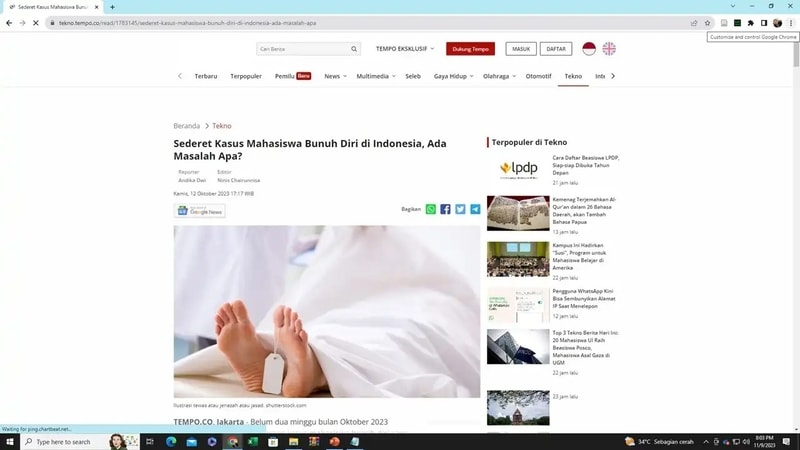
Task: Open the browser side panel
Action: (764, 23)
